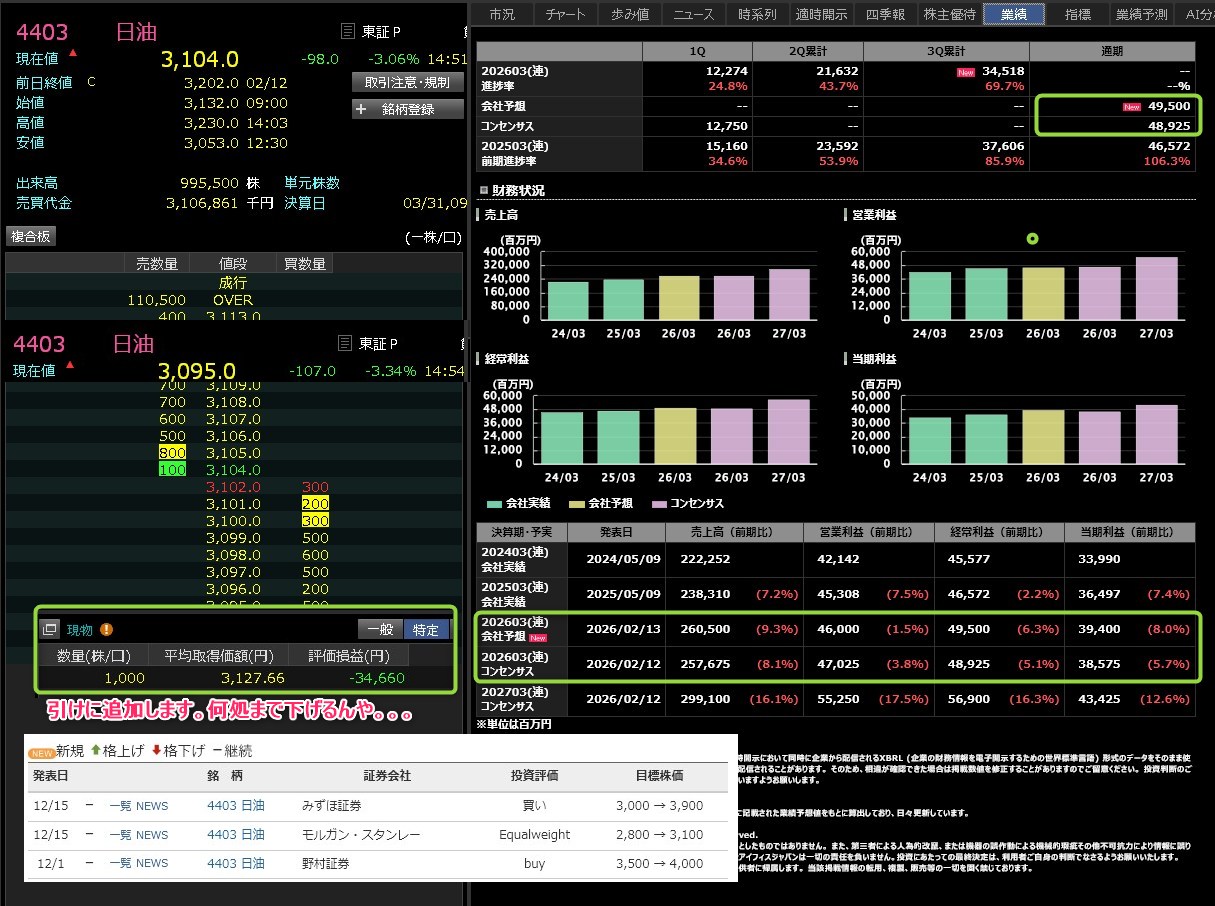The height and width of the screenshot is (906, 1215).
Task: Toggle the 複合板 order book view
Action: click(x=31, y=236)
